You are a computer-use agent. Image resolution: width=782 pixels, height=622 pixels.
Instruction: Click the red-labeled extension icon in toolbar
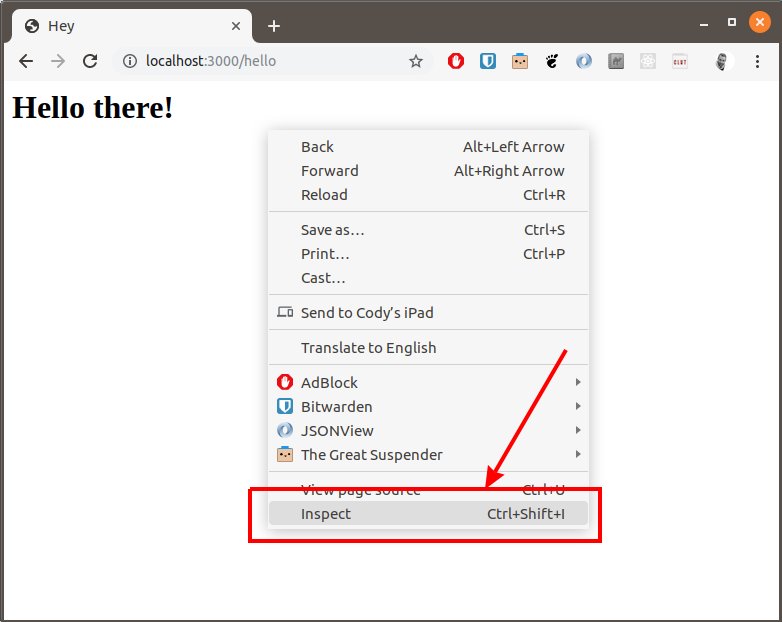click(680, 61)
